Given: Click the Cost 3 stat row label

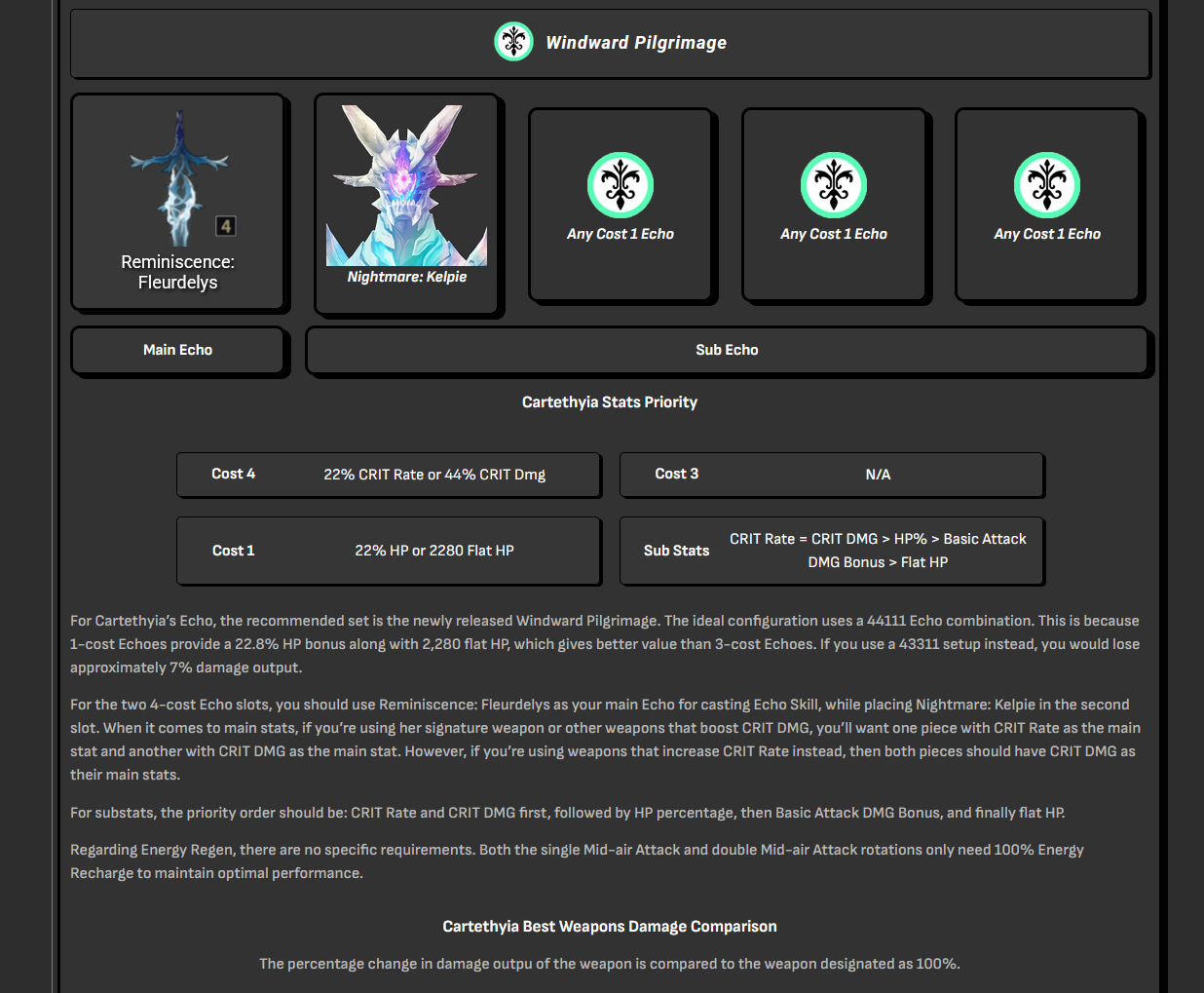Looking at the screenshot, I should pos(677,474).
